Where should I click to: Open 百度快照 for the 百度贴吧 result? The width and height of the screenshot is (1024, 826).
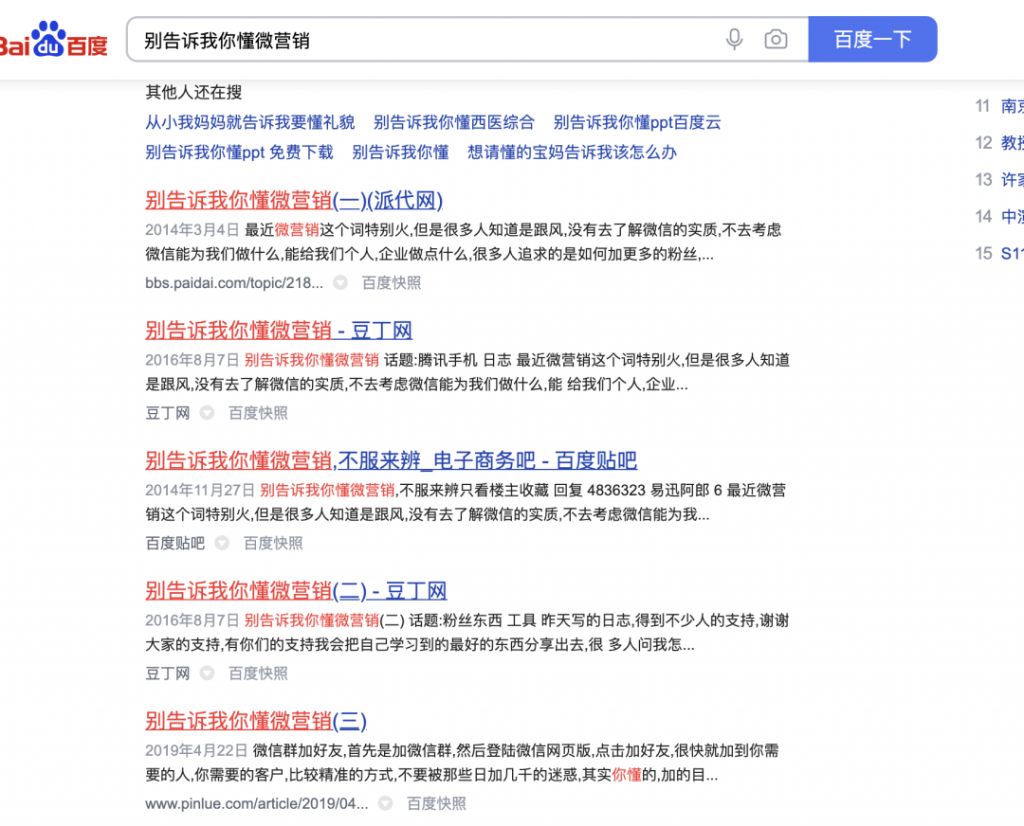click(x=273, y=543)
